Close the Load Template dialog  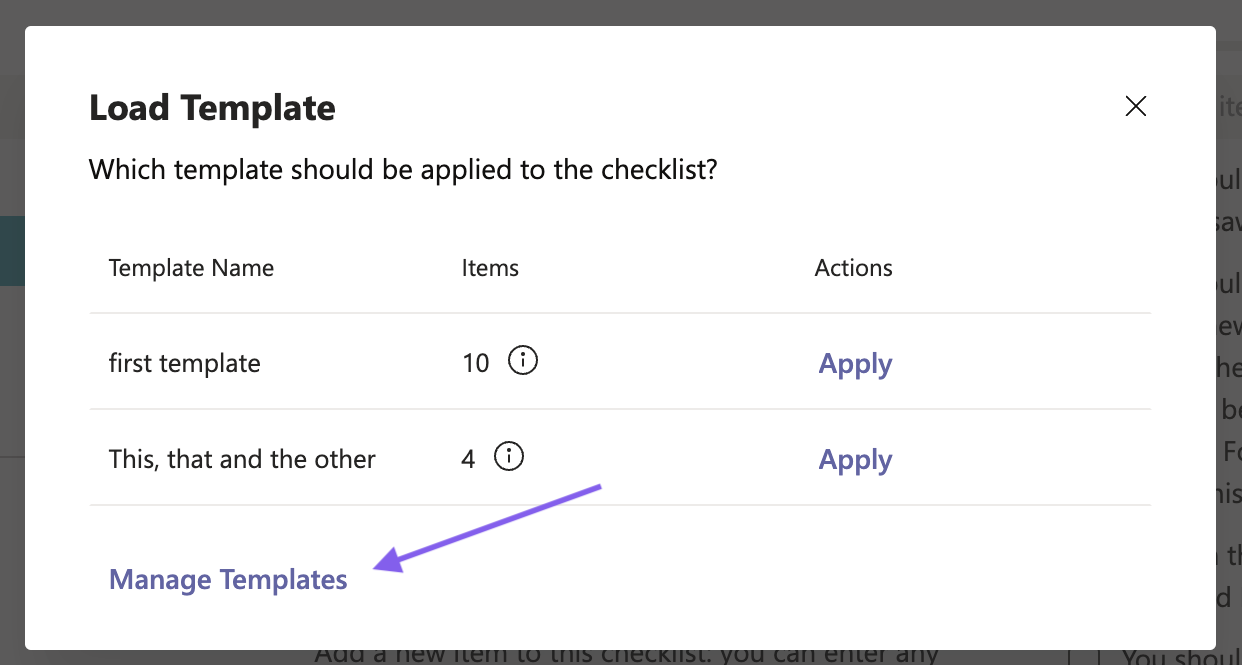point(1135,107)
